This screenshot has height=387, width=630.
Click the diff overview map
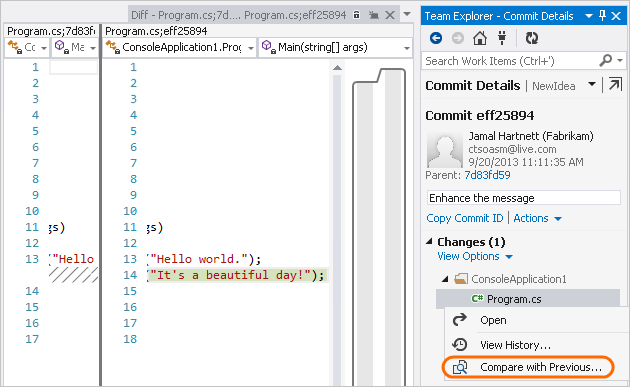click(379, 227)
